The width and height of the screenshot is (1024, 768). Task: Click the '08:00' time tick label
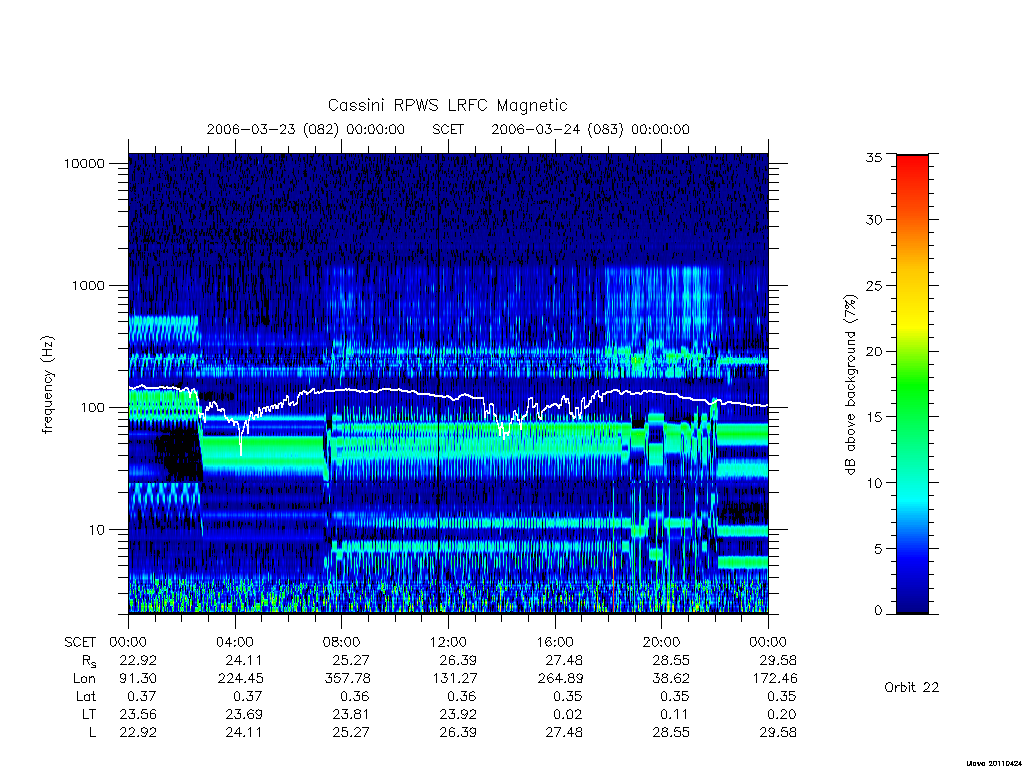[x=342, y=642]
